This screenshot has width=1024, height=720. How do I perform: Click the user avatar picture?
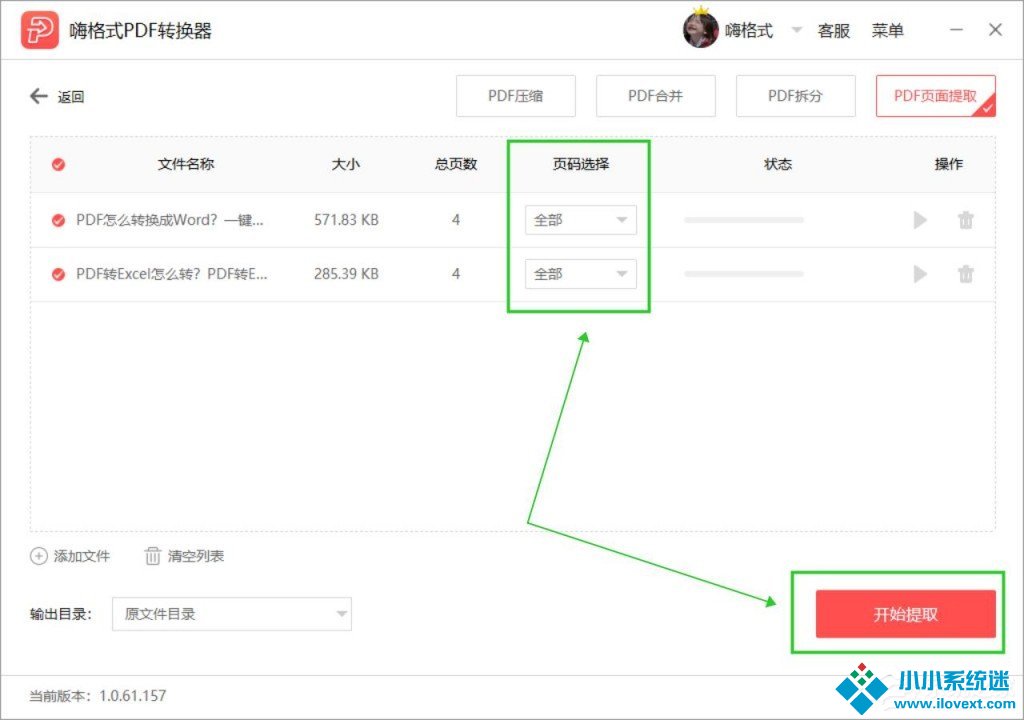click(x=700, y=30)
